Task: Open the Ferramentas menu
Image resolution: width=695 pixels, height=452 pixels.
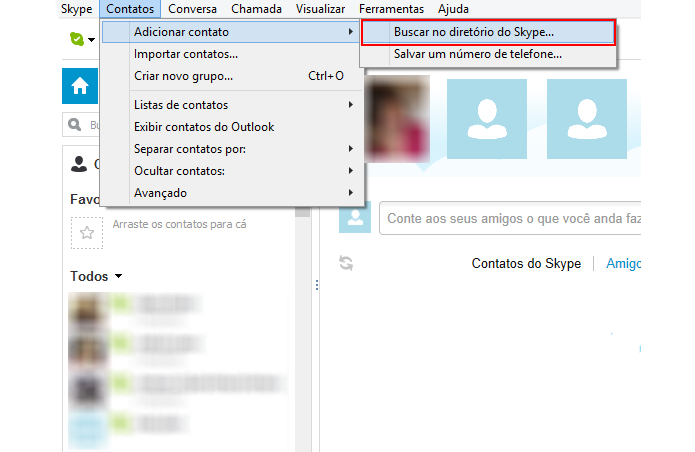Action: (x=391, y=9)
